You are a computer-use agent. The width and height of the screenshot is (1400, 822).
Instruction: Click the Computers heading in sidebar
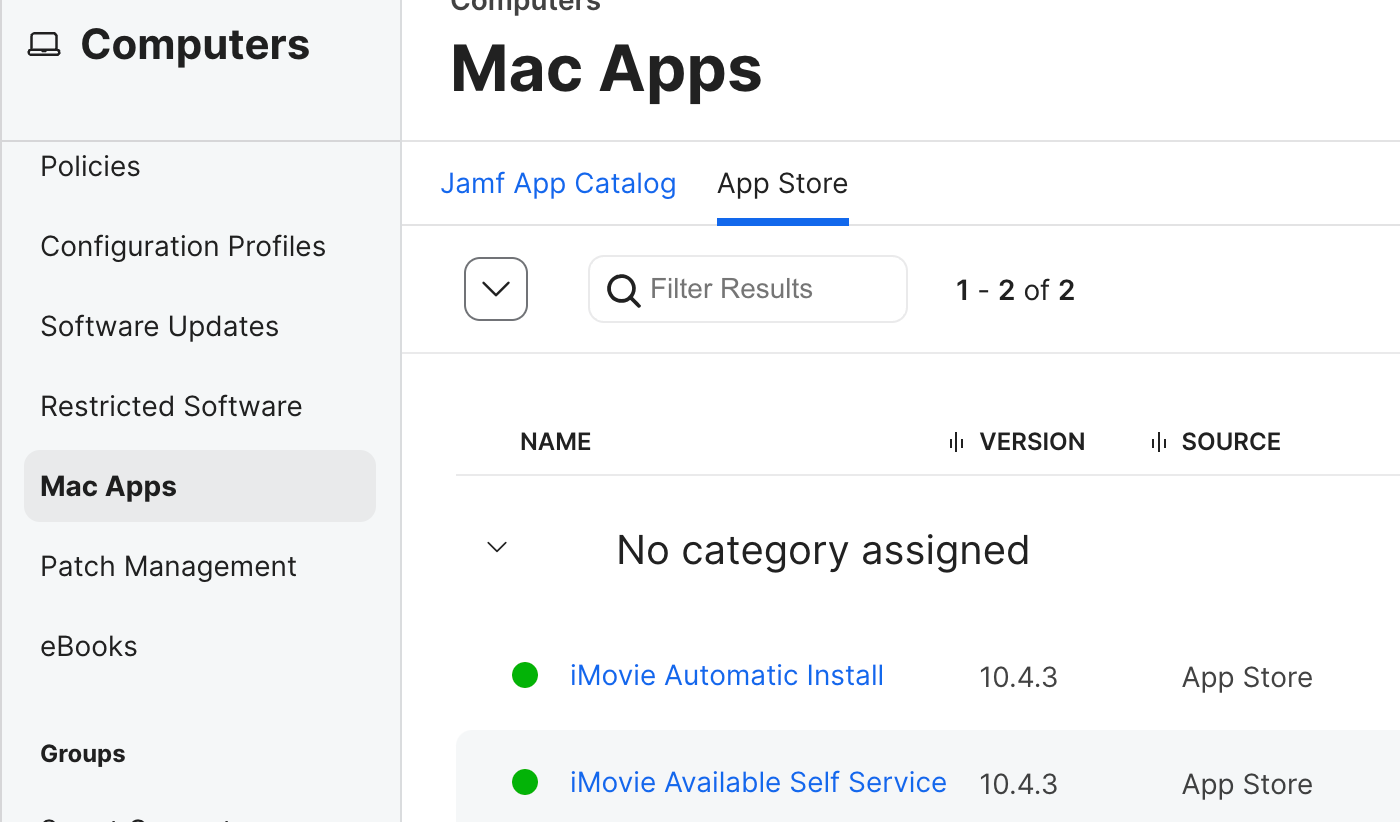195,45
